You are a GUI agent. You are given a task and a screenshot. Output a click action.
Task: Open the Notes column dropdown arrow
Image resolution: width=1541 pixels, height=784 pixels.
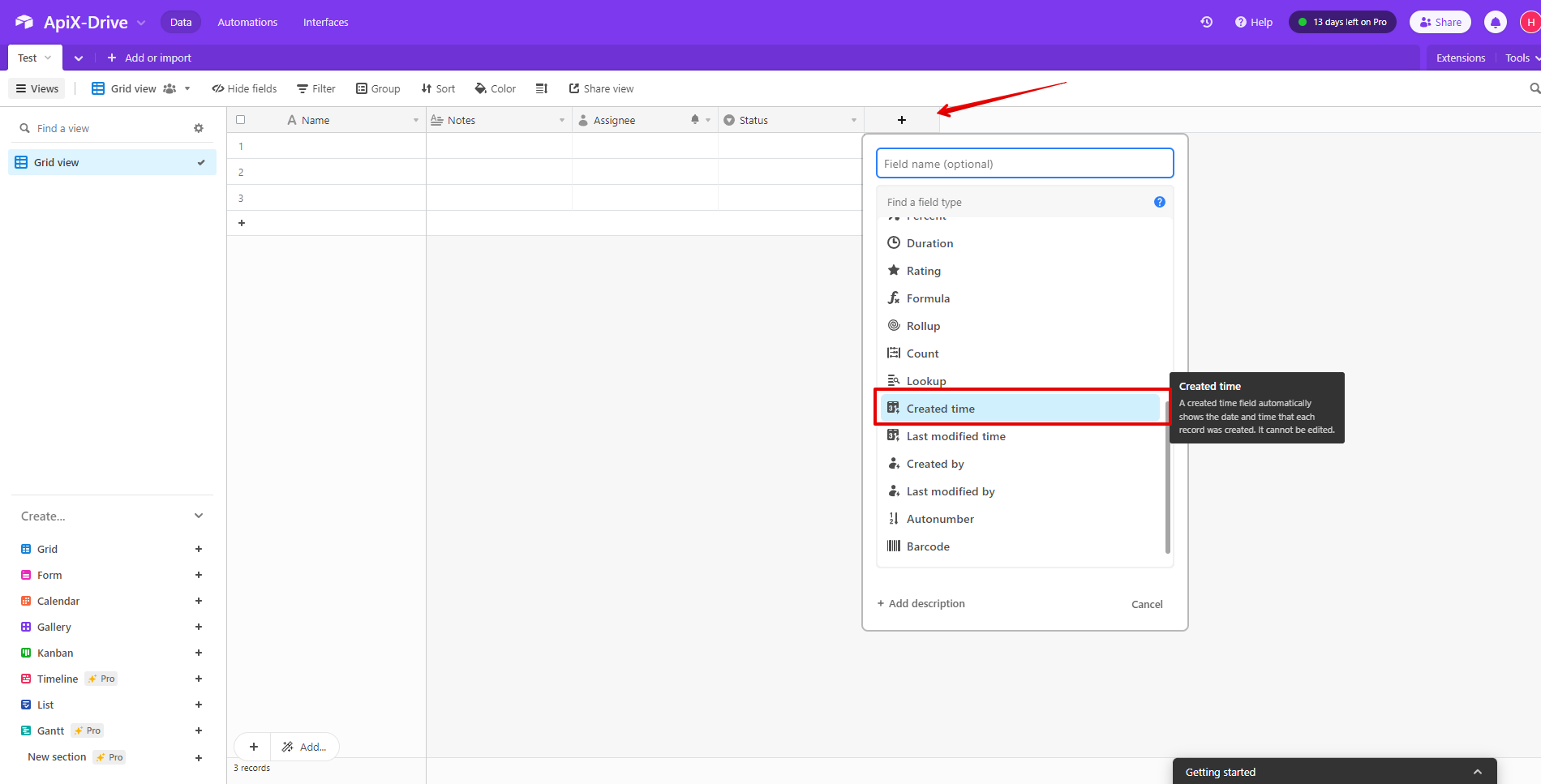[x=562, y=120]
